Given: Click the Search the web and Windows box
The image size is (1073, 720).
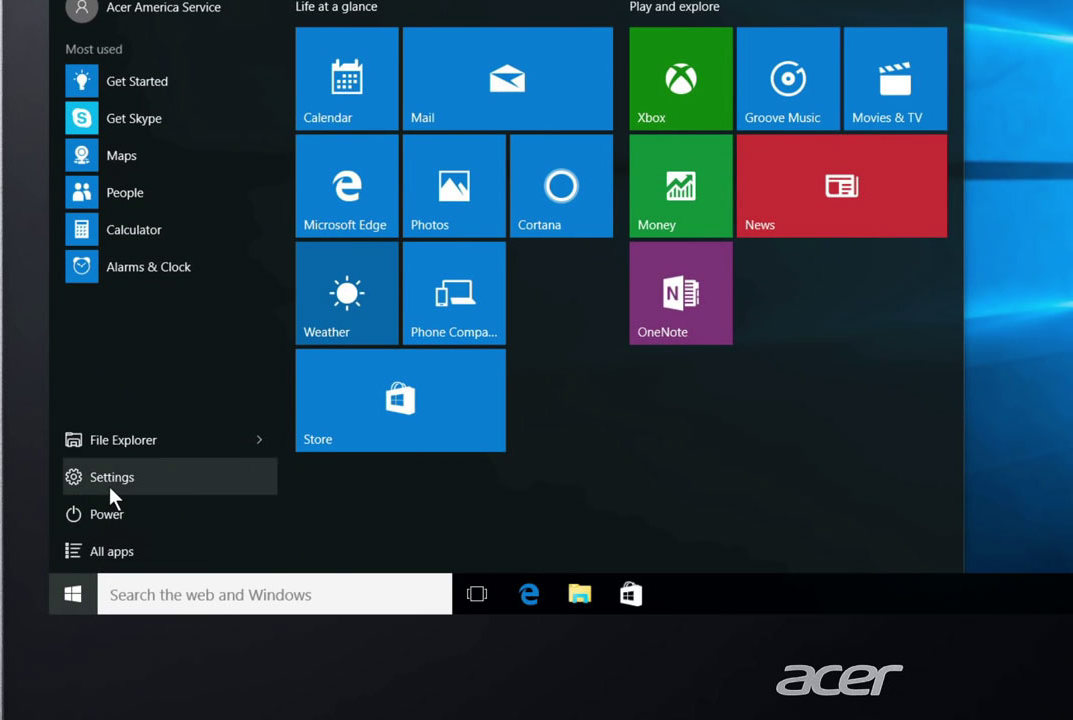Looking at the screenshot, I should point(275,595).
